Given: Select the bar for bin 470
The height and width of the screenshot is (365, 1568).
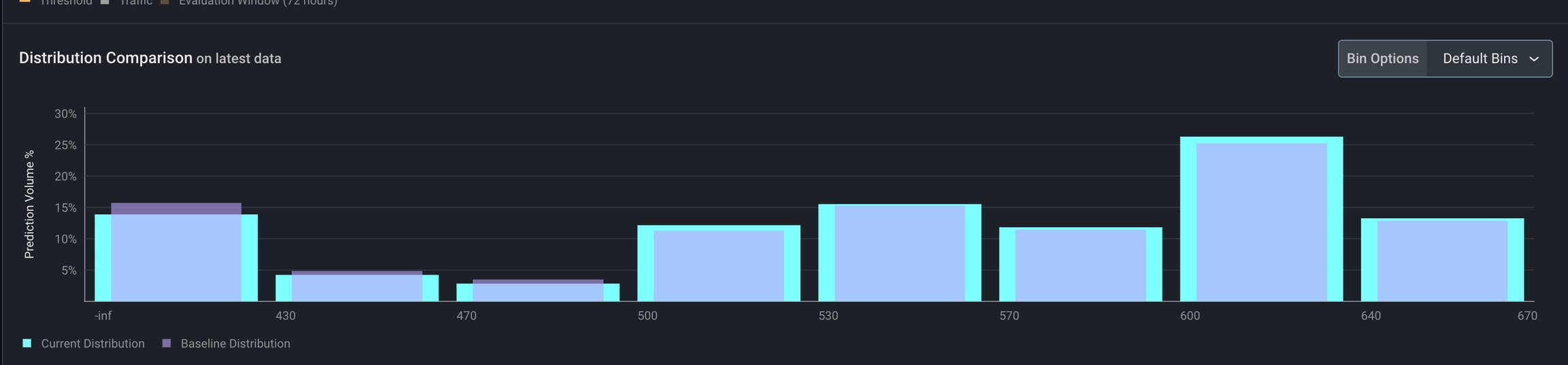Looking at the screenshot, I should click(538, 292).
